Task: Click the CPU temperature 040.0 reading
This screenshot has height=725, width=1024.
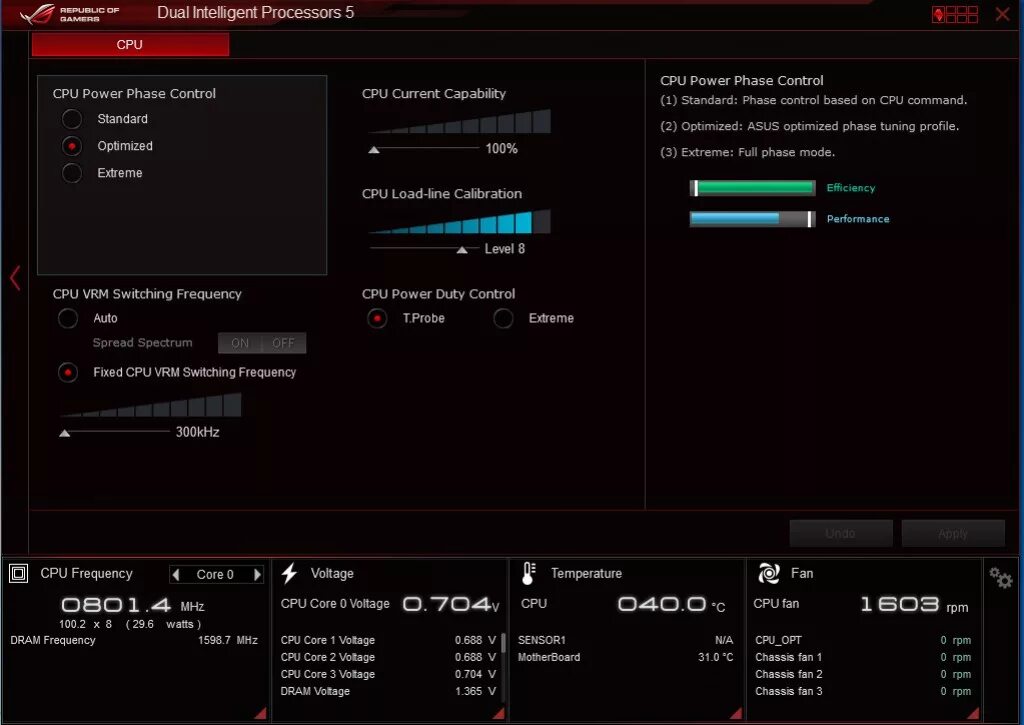Action: pyautogui.click(x=672, y=605)
